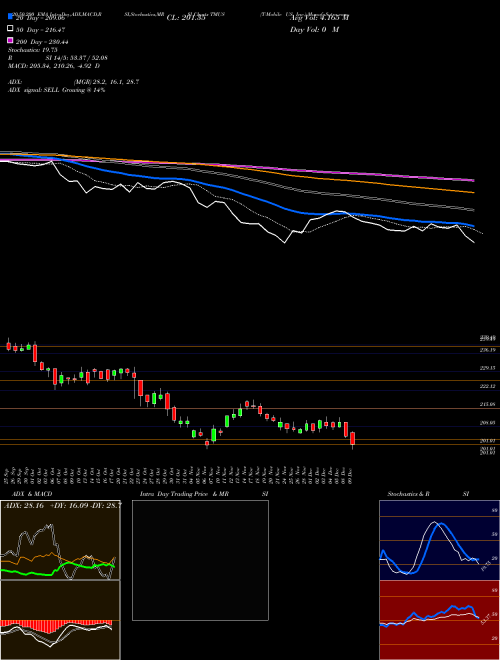Open the red RSI chart panel
Screen dimensions: 500x660
439,620
